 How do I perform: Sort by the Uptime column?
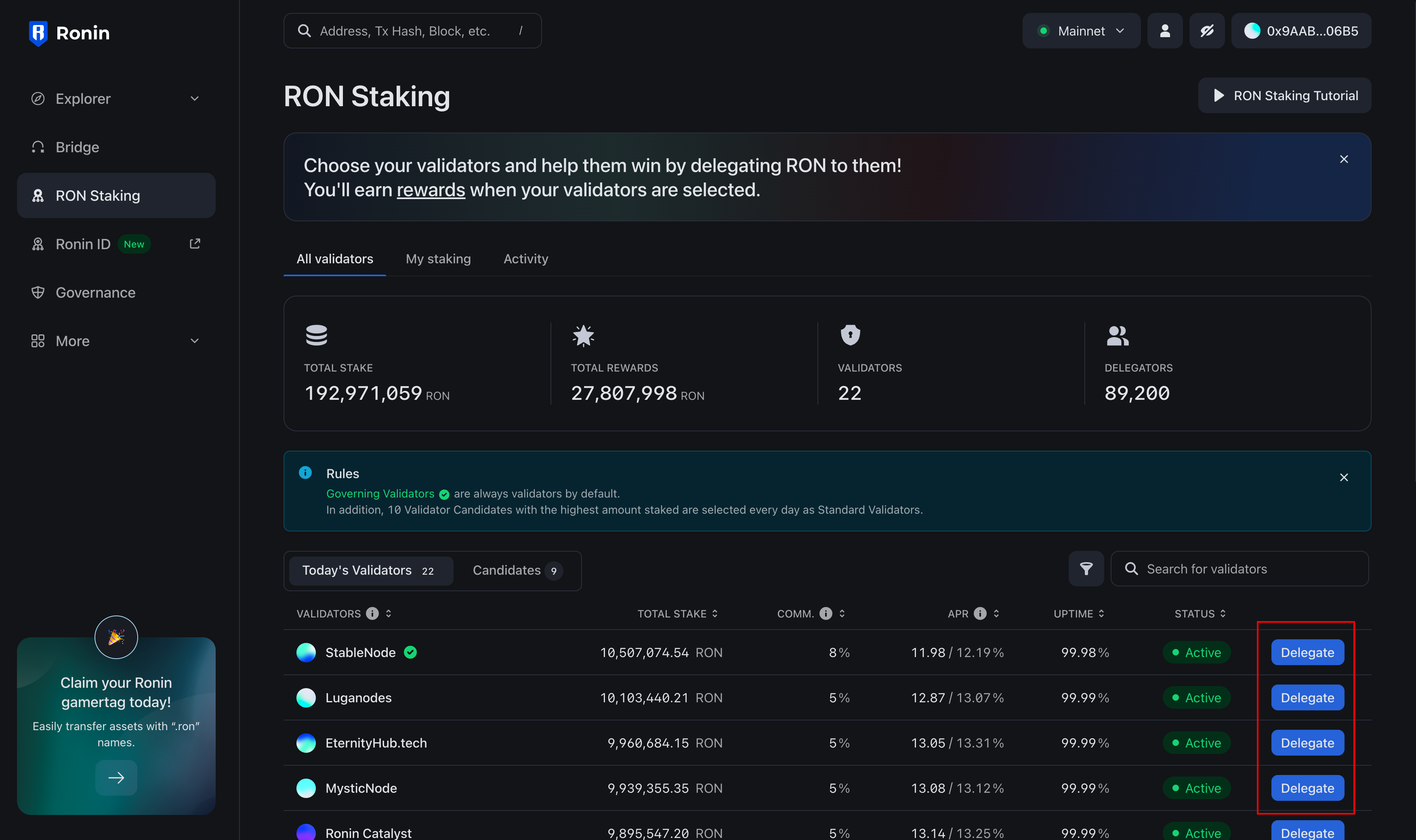pyautogui.click(x=1101, y=613)
